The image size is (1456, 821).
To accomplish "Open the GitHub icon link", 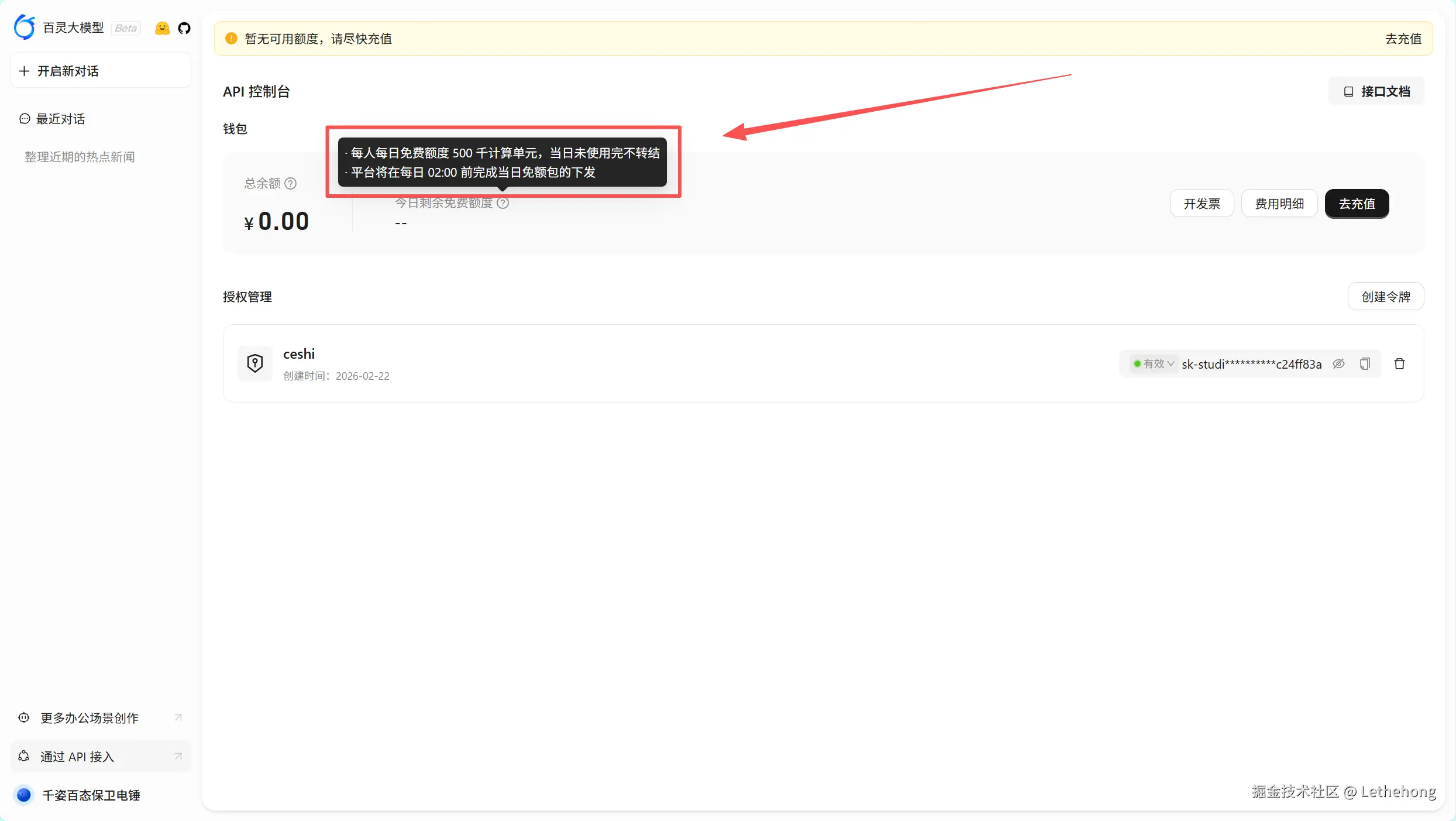I will pos(184,28).
